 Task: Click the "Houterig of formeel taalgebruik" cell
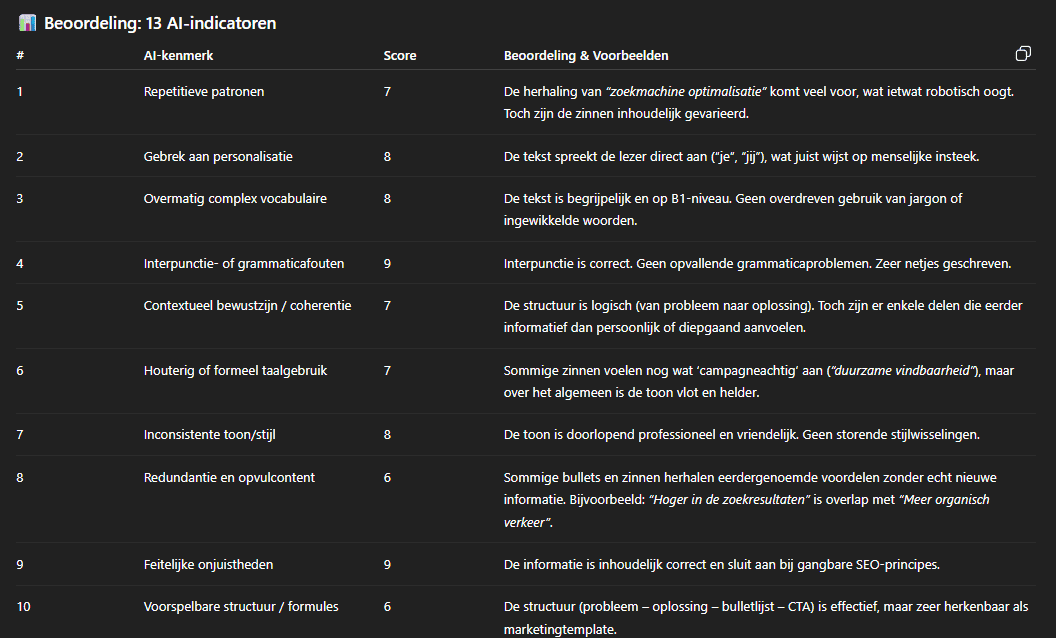pyautogui.click(x=235, y=371)
